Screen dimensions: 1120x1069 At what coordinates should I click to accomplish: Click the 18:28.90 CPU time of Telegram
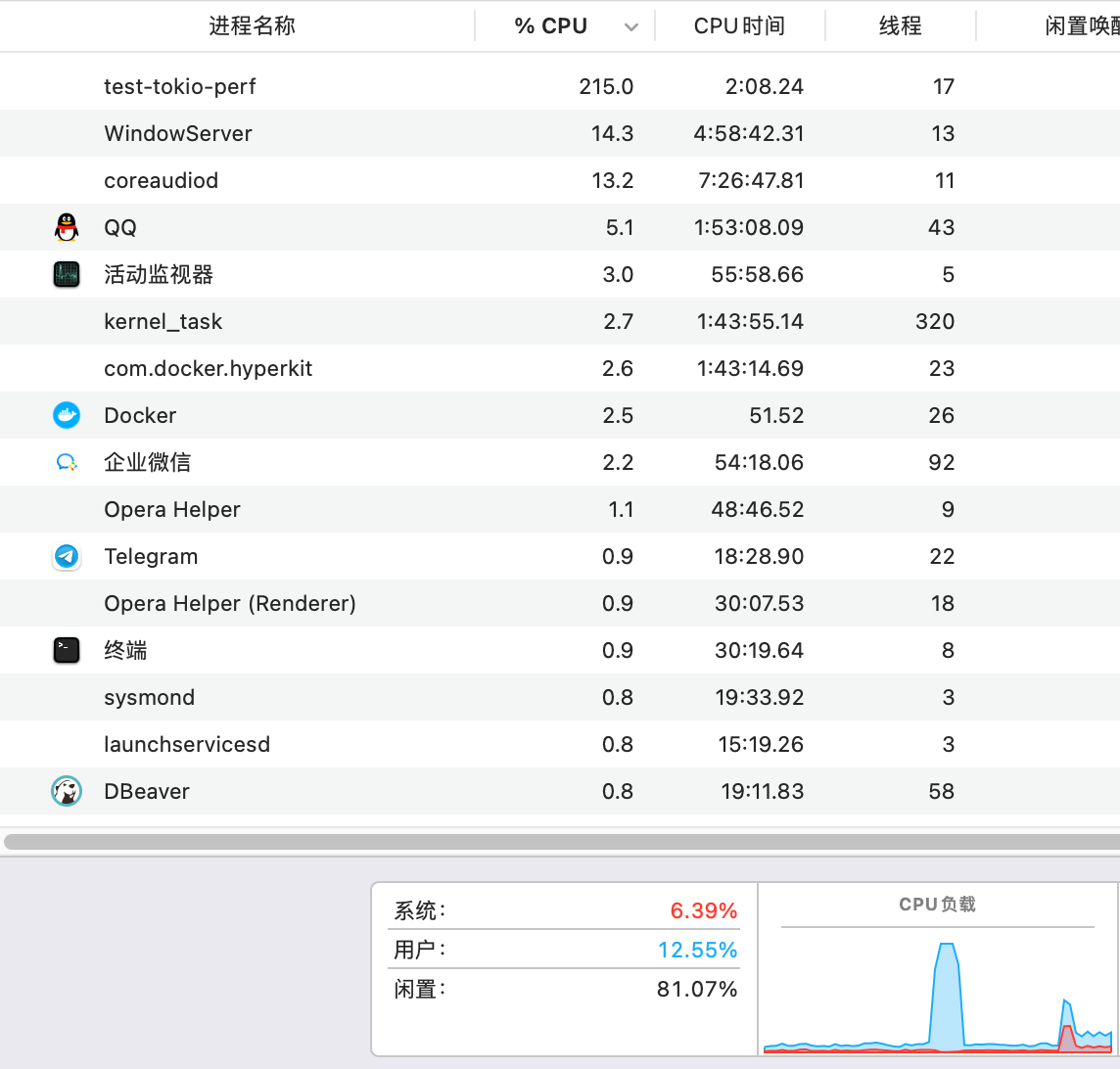tap(760, 556)
